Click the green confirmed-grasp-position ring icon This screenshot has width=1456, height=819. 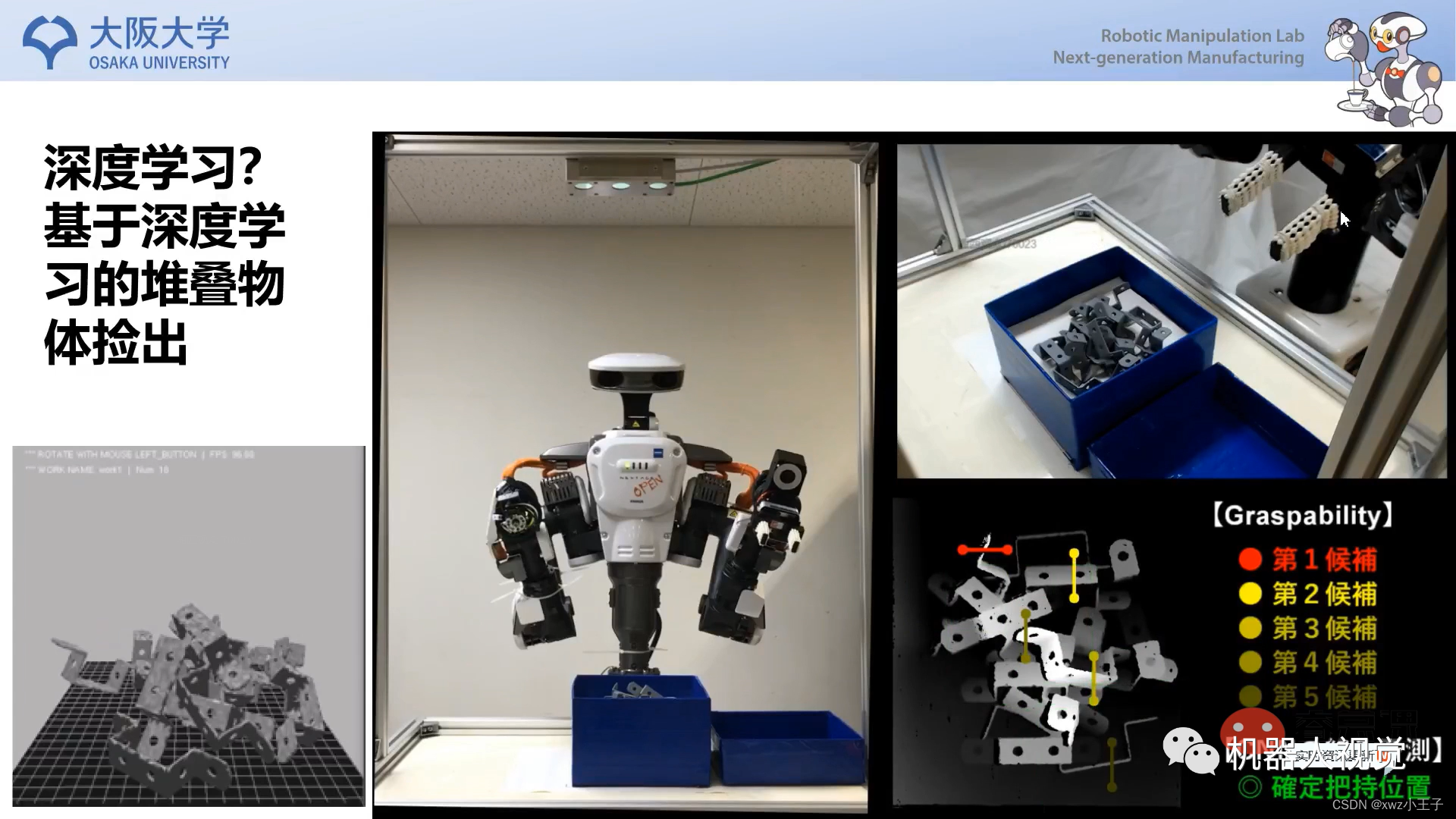[x=1250, y=787]
